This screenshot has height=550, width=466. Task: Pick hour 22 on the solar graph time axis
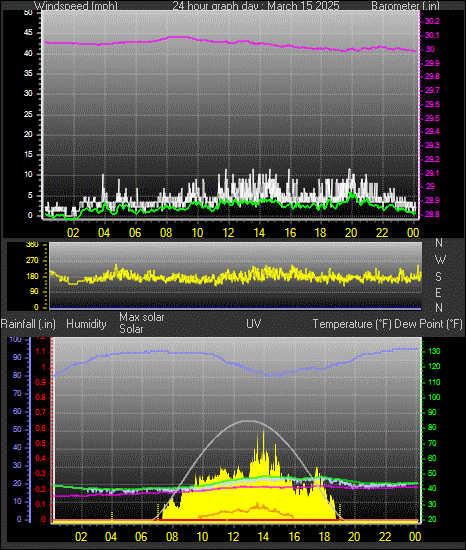[385, 537]
